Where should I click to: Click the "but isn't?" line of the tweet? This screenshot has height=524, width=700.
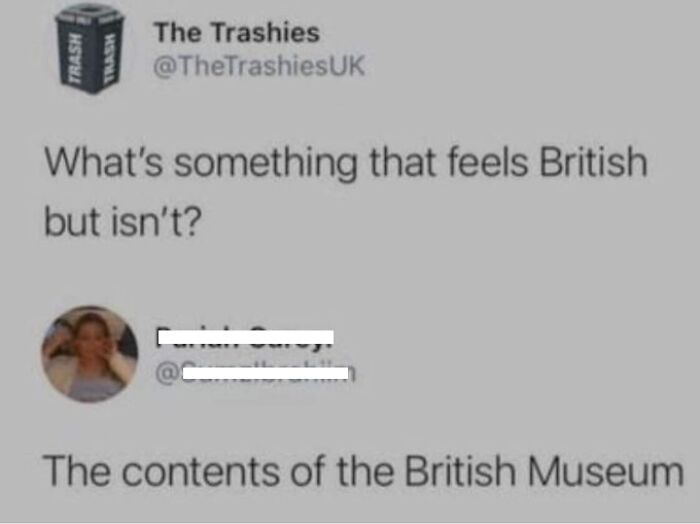click(x=123, y=222)
